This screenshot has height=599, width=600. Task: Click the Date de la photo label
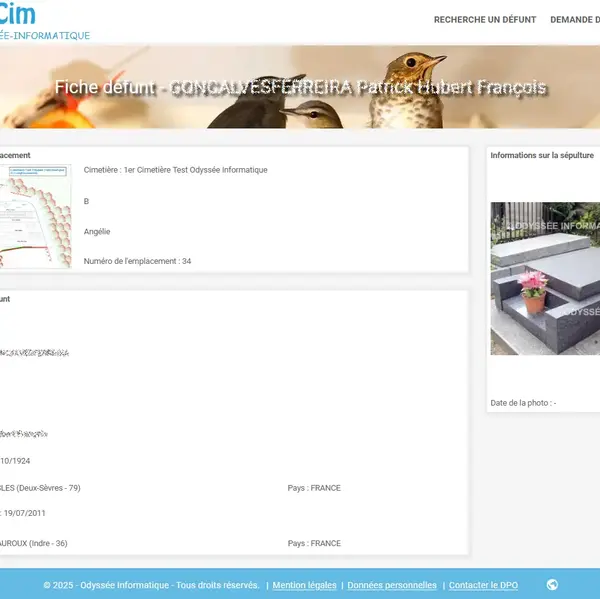[x=523, y=403]
